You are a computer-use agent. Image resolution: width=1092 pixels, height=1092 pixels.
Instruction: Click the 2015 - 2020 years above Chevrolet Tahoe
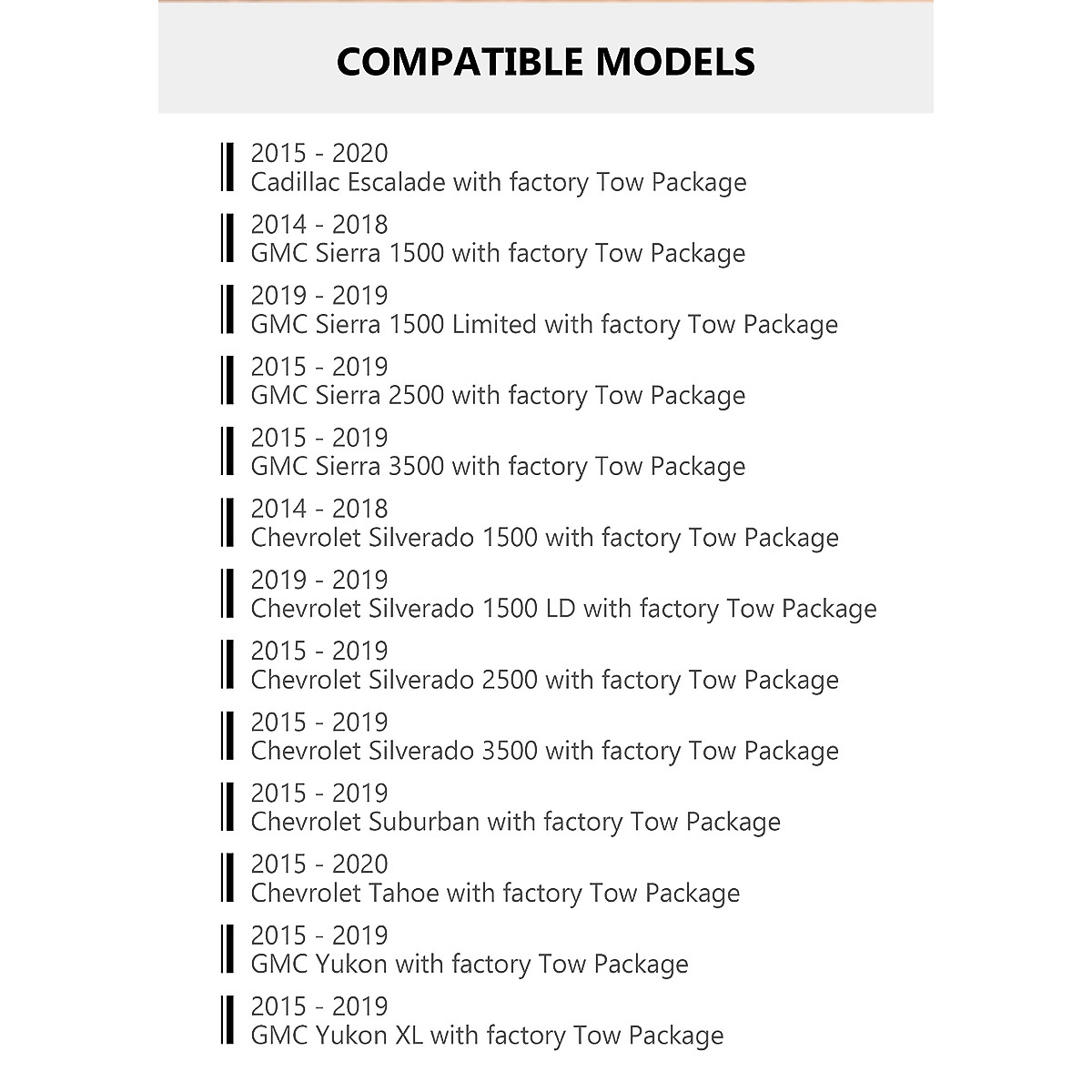(x=319, y=864)
